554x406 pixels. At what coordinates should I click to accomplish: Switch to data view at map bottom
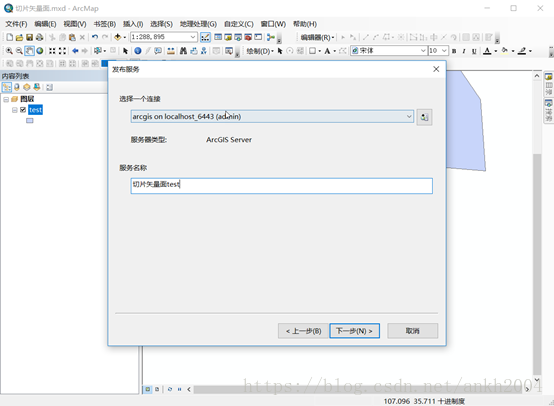tap(148, 389)
